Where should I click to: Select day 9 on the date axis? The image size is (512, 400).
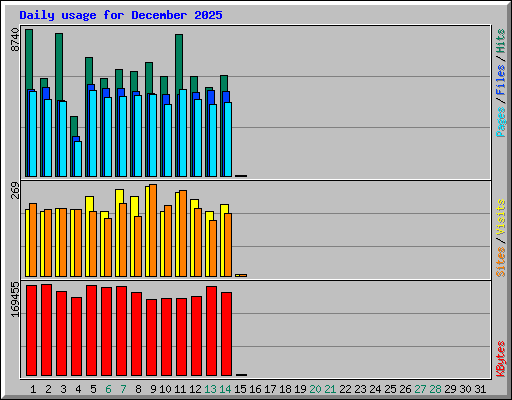pos(153,389)
